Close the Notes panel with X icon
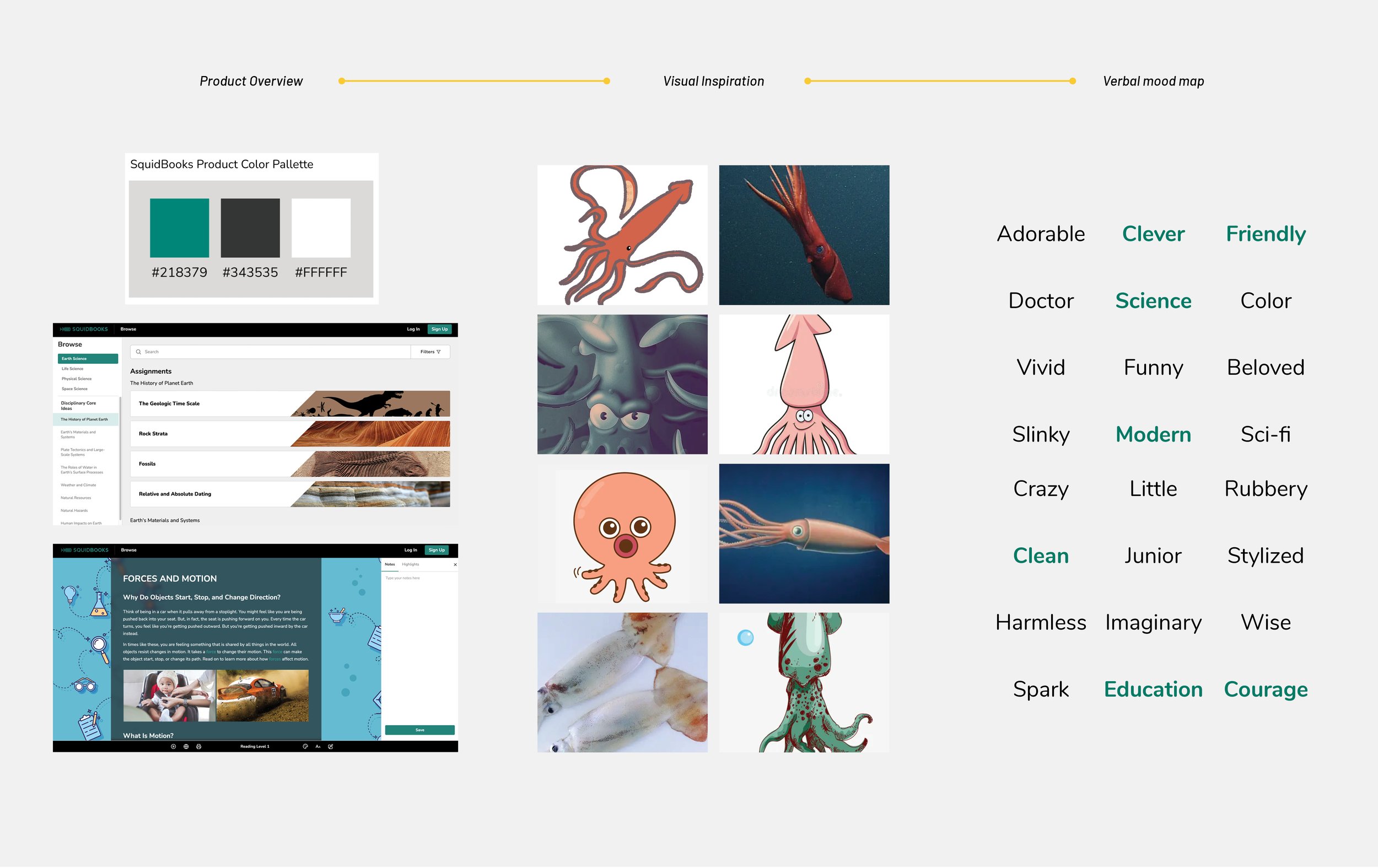Image resolution: width=1378 pixels, height=868 pixels. click(x=455, y=565)
